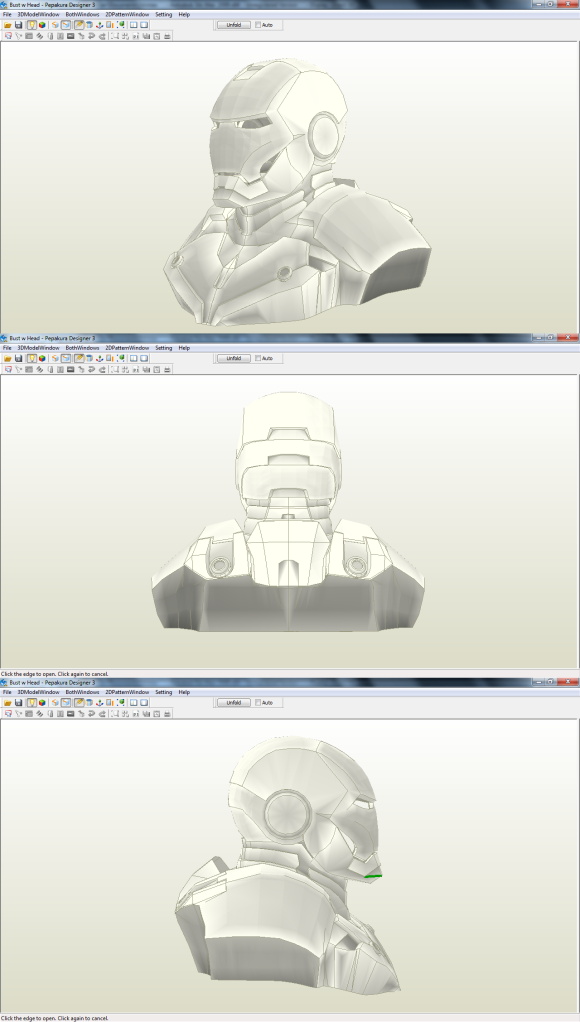Open Setting menu in middle window

click(x=164, y=348)
